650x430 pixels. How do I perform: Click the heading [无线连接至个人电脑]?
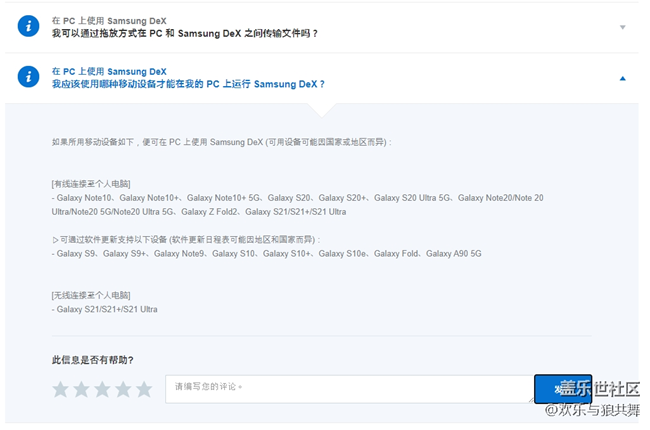(91, 295)
